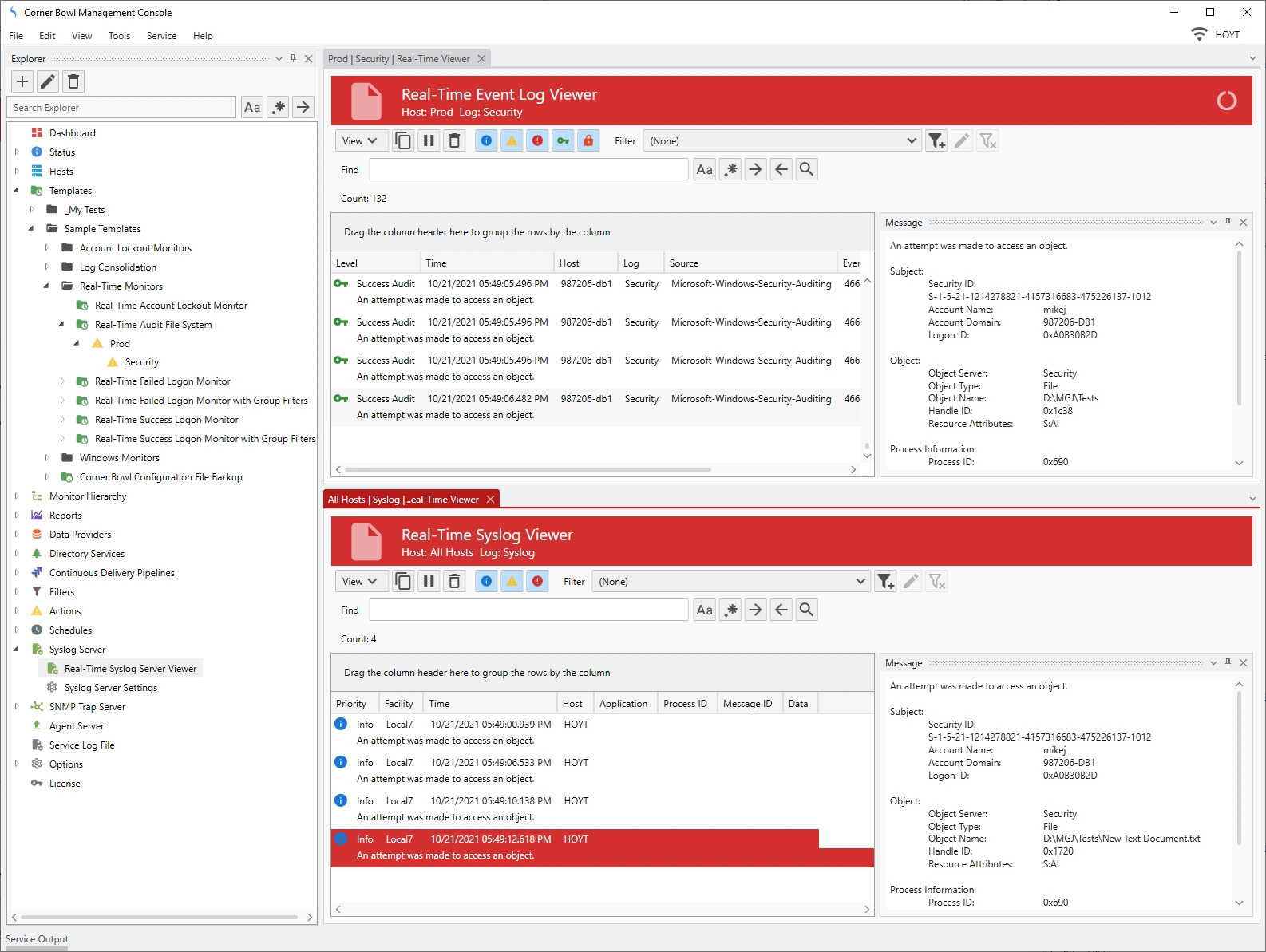
Task: Switch to the All Hosts Syslog viewer tab
Action: [x=403, y=500]
